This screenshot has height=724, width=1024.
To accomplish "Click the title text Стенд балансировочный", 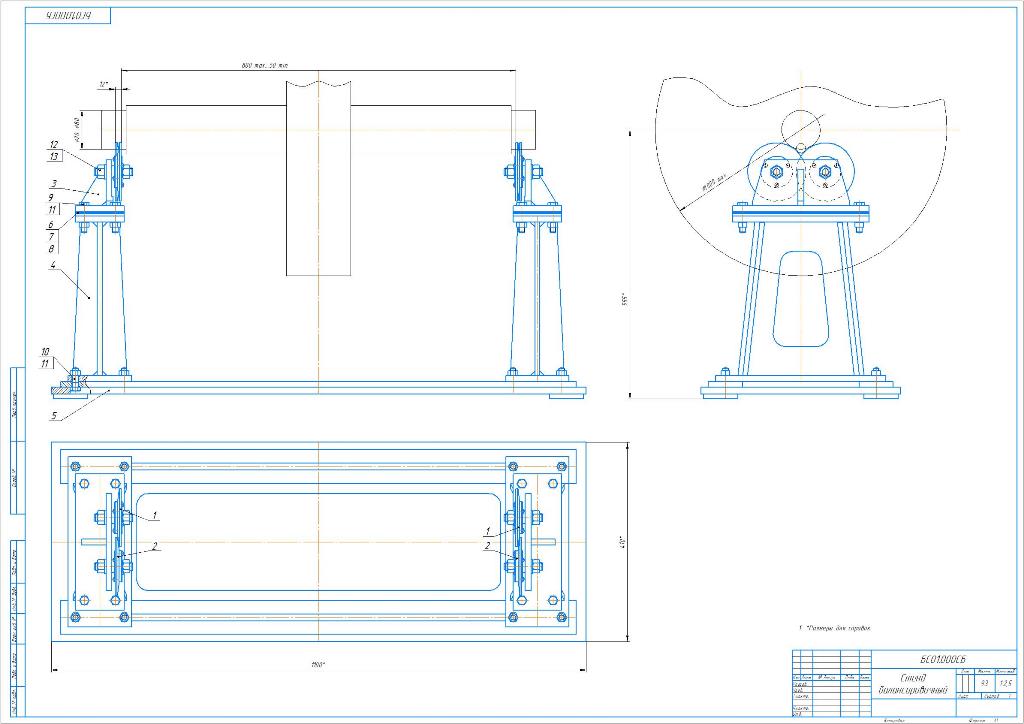I will tap(913, 684).
